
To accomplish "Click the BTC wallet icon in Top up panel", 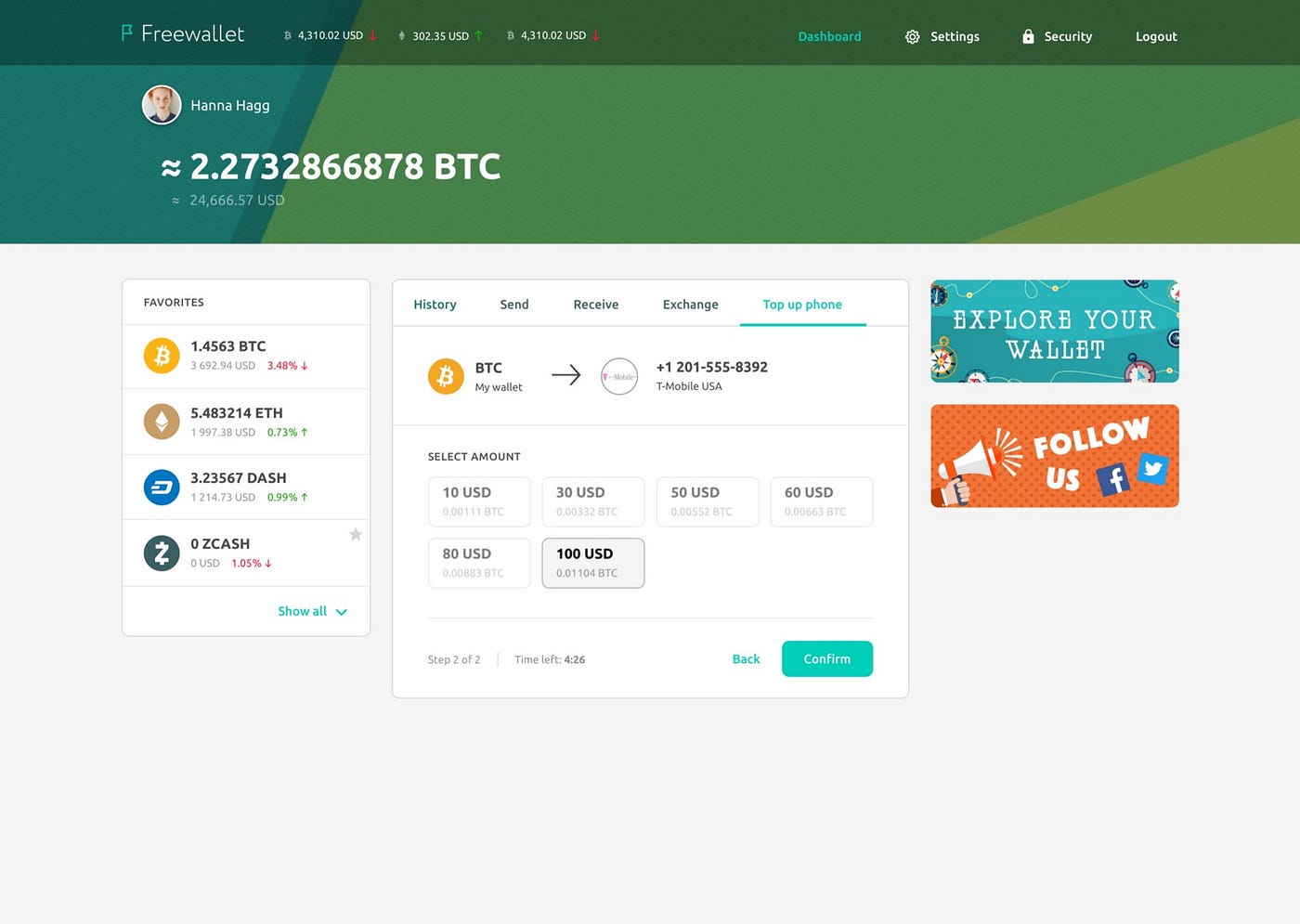I will [x=447, y=375].
